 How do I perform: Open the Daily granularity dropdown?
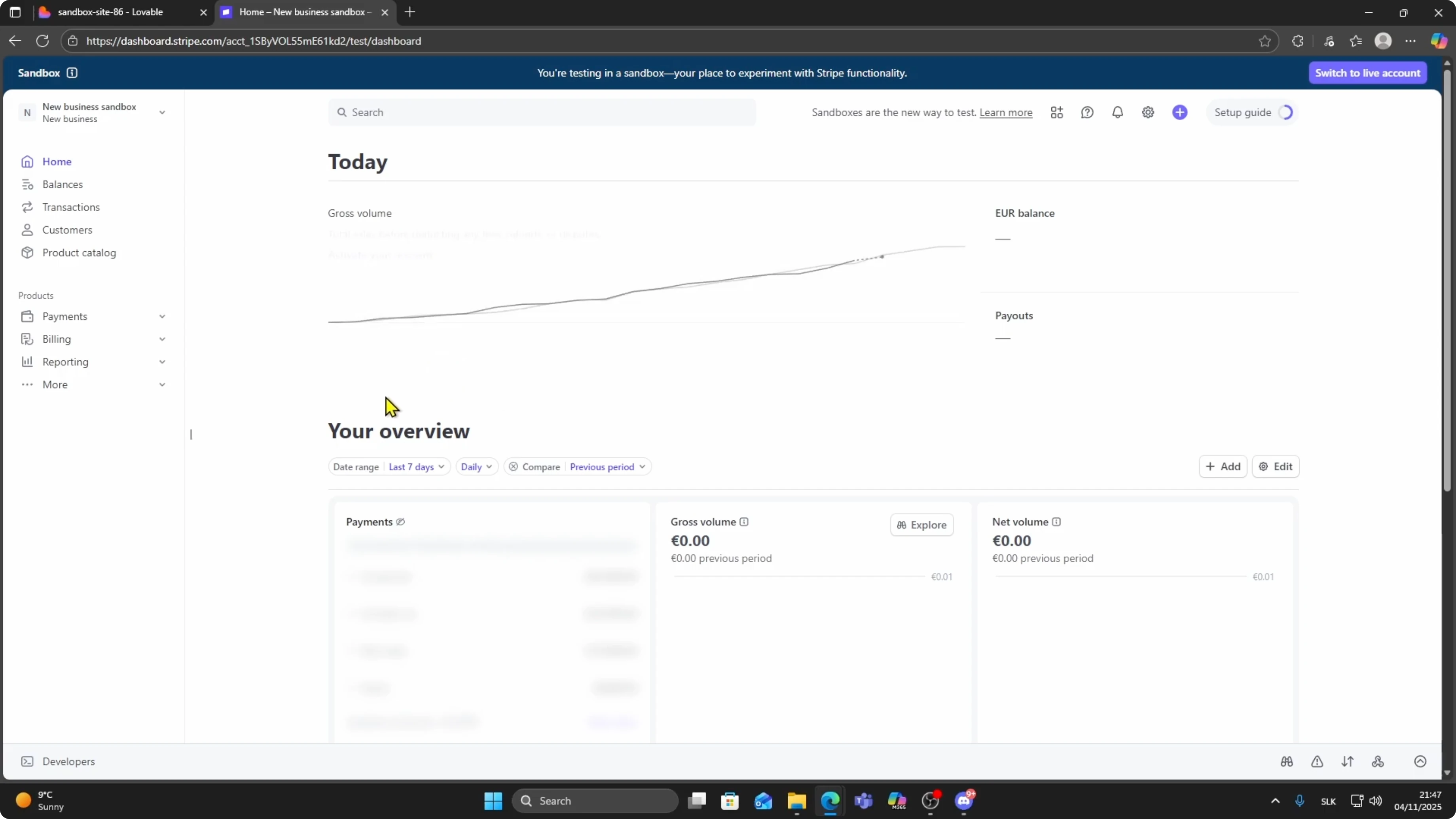coord(476,467)
